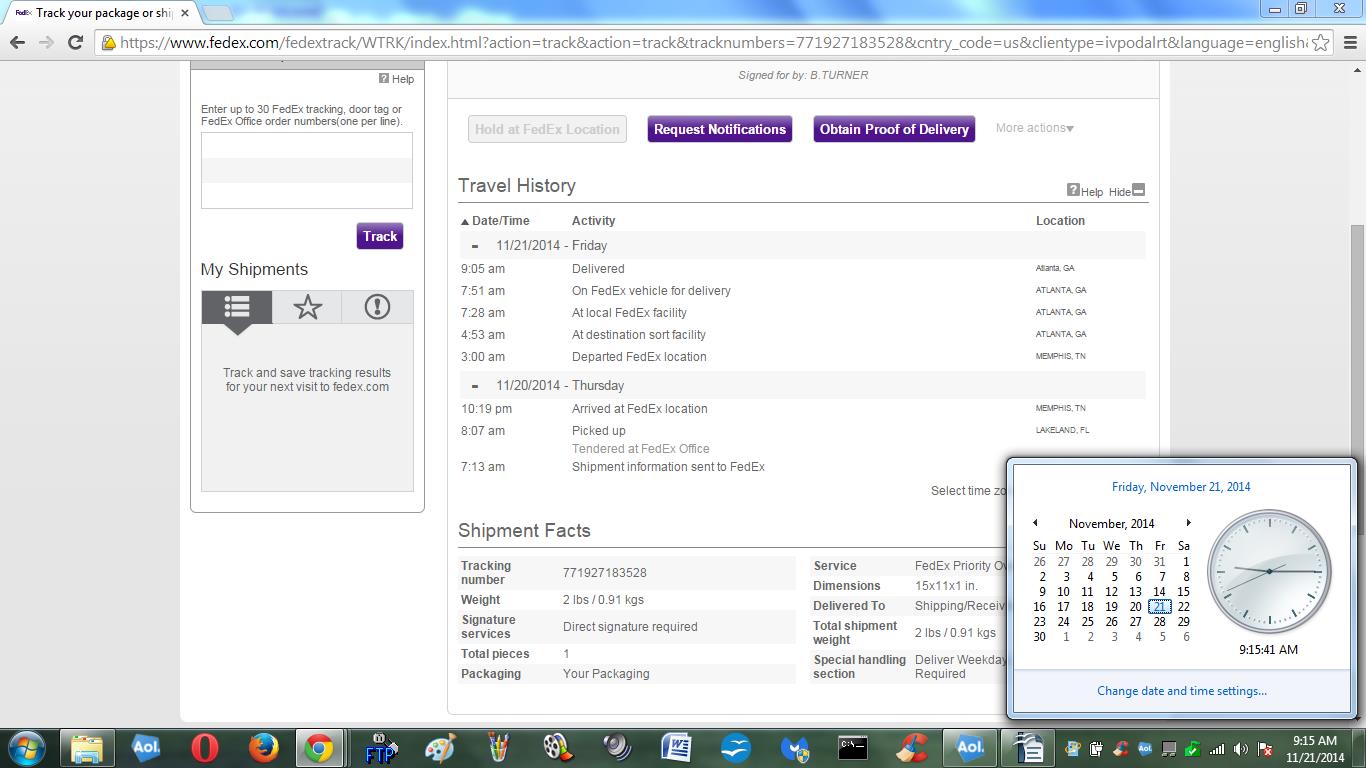
Task: Bookmark this page with the star icon
Action: (1320, 42)
